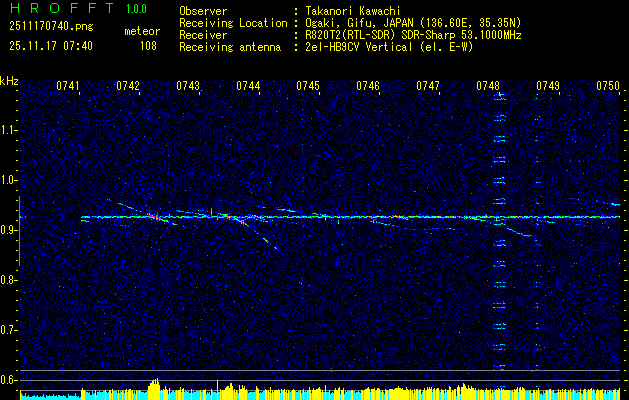Click the 0.8 frequency axis label
The height and width of the screenshot is (400, 629).
[x=9, y=280]
